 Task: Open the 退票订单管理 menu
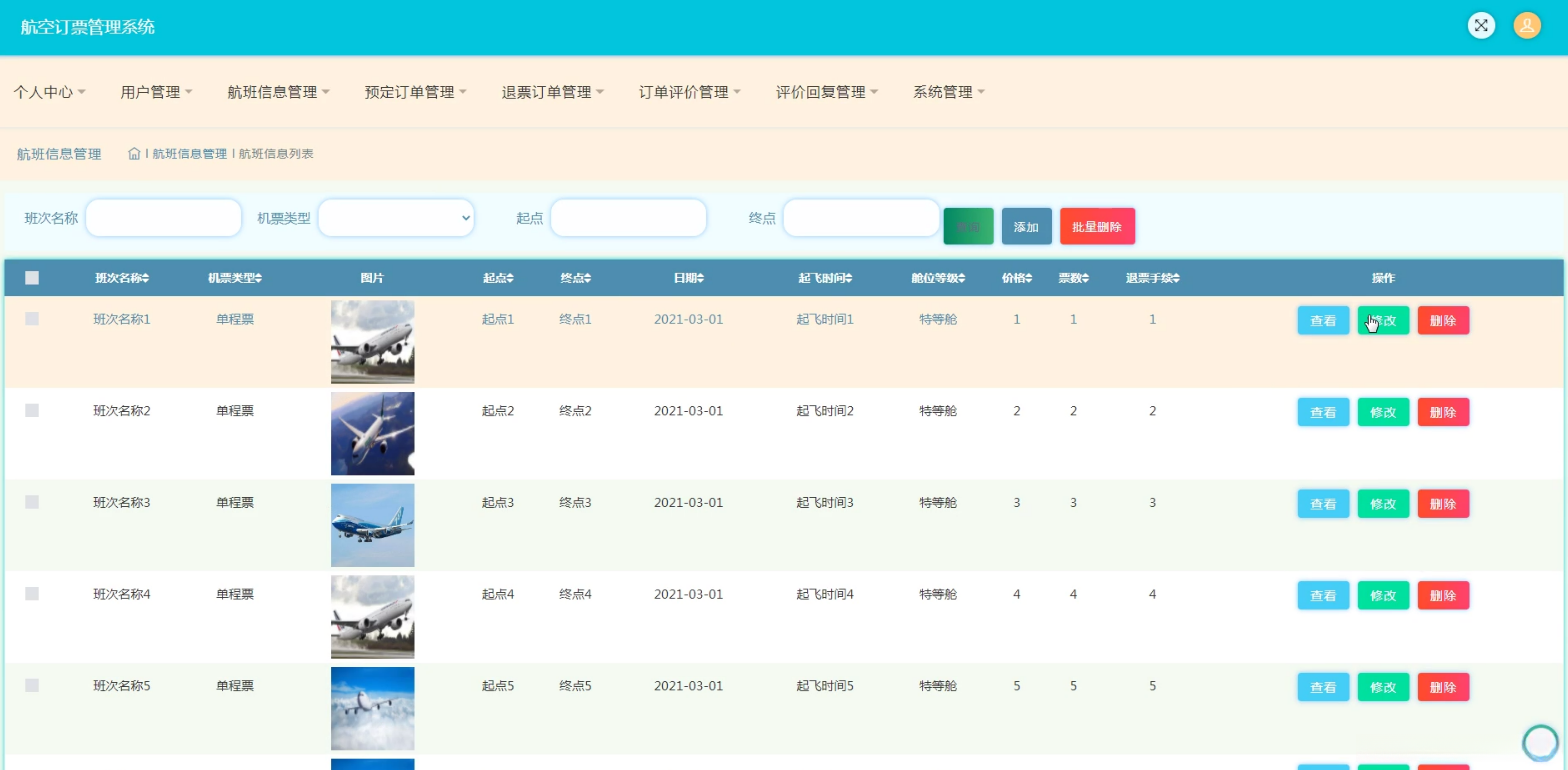553,92
